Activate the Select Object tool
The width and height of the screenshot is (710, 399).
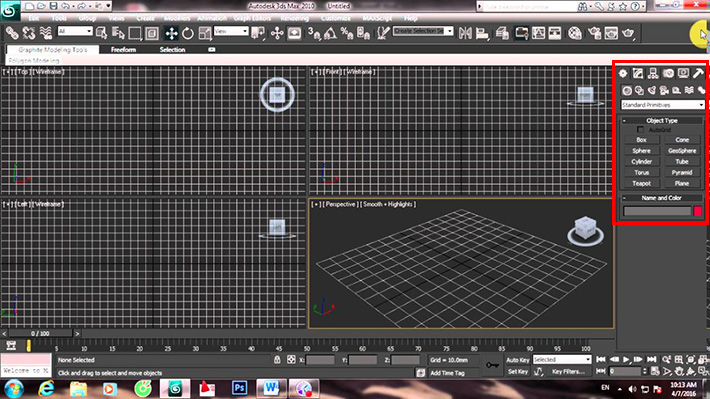click(x=101, y=33)
